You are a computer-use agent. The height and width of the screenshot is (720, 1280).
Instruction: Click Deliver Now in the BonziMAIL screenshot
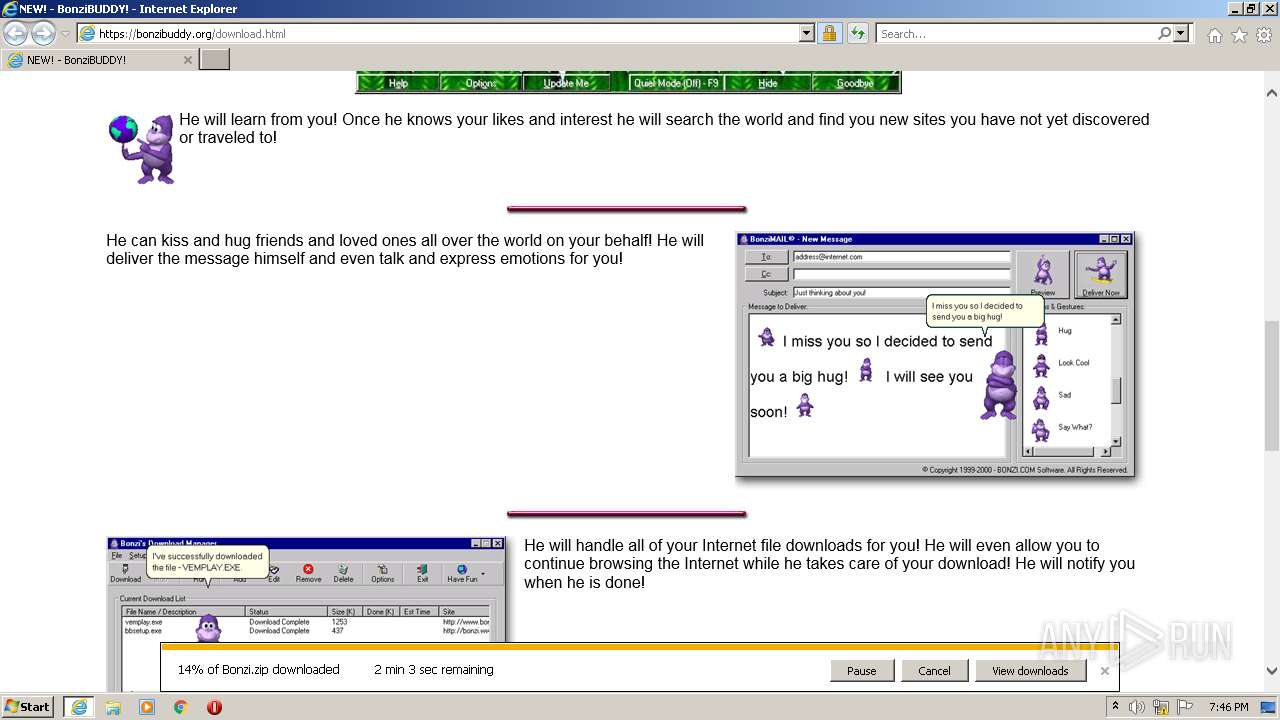1101,274
